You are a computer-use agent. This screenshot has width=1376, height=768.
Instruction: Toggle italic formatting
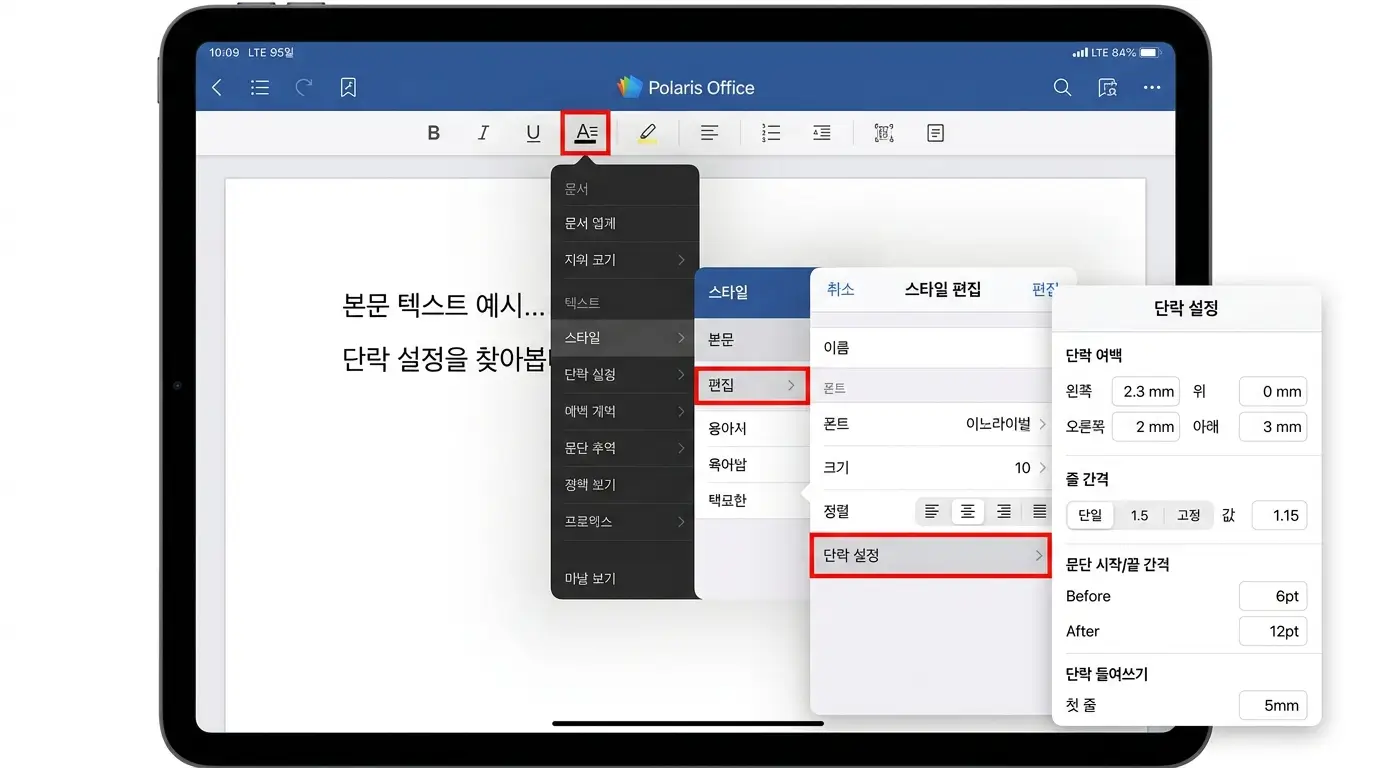click(483, 133)
